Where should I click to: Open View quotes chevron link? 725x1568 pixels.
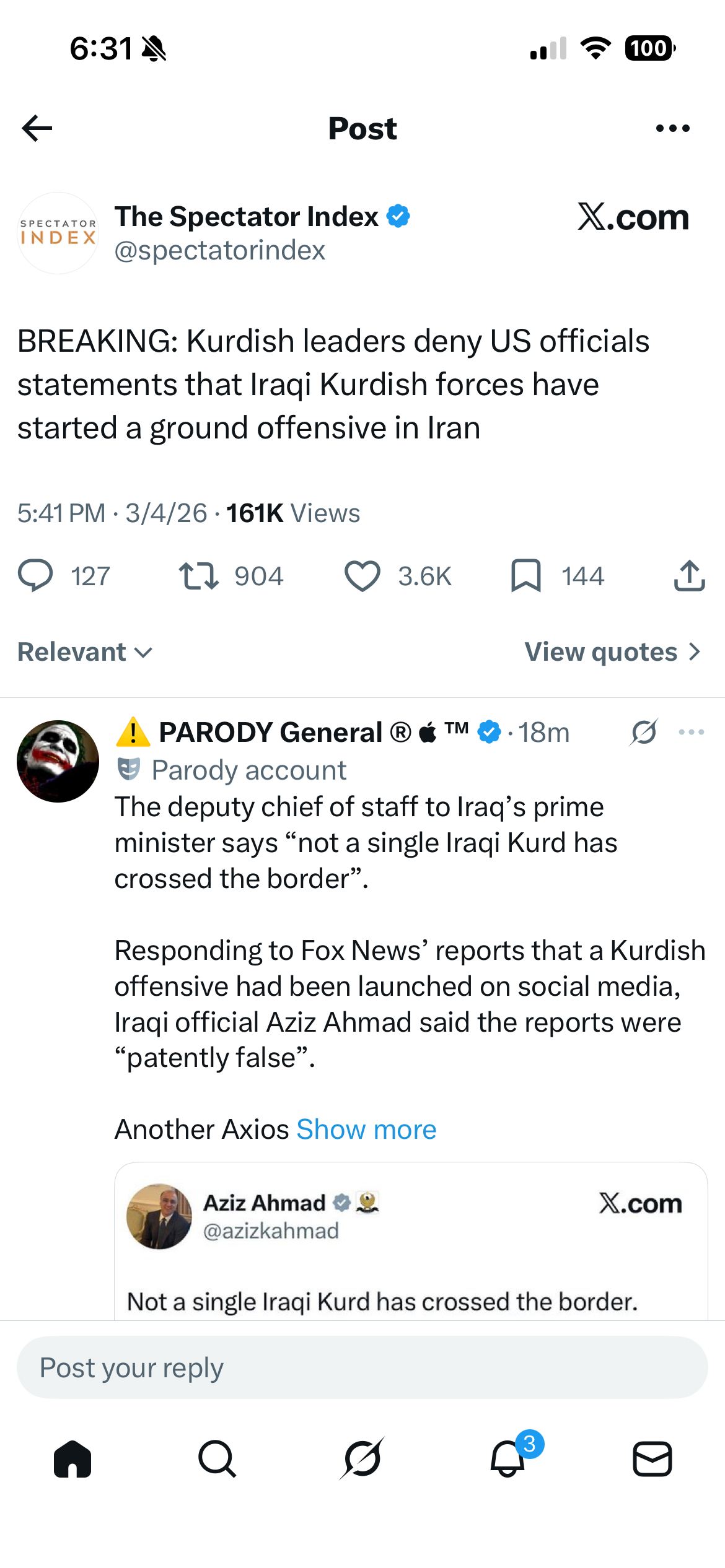click(613, 652)
